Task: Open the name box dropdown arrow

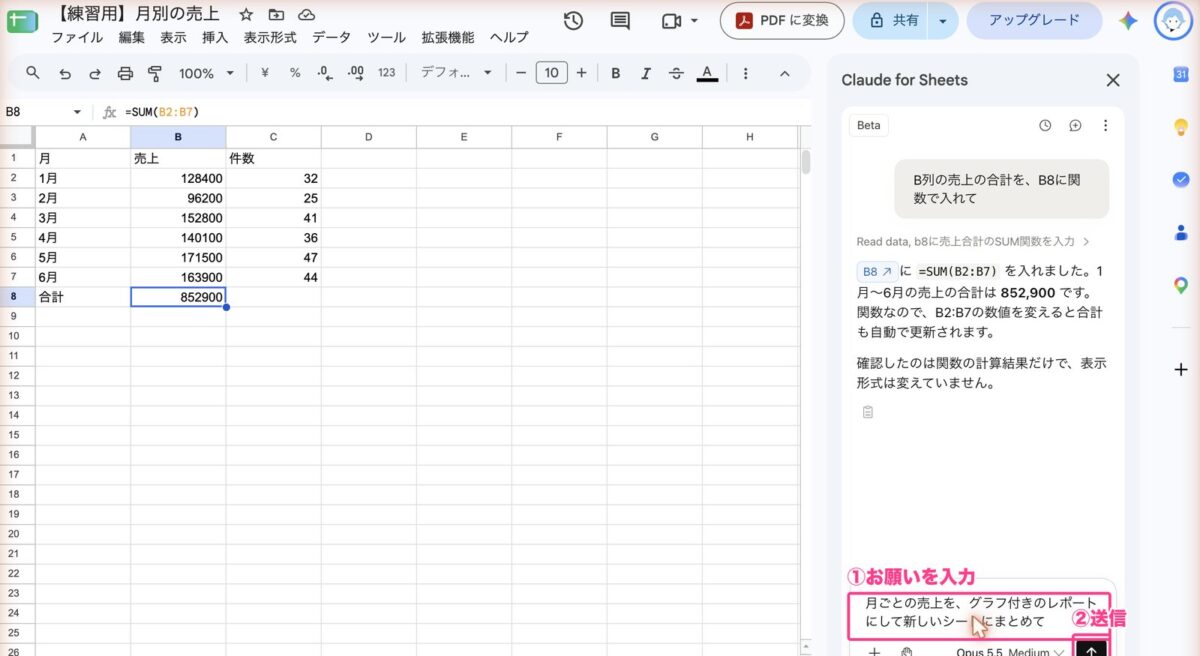Action: [x=77, y=112]
